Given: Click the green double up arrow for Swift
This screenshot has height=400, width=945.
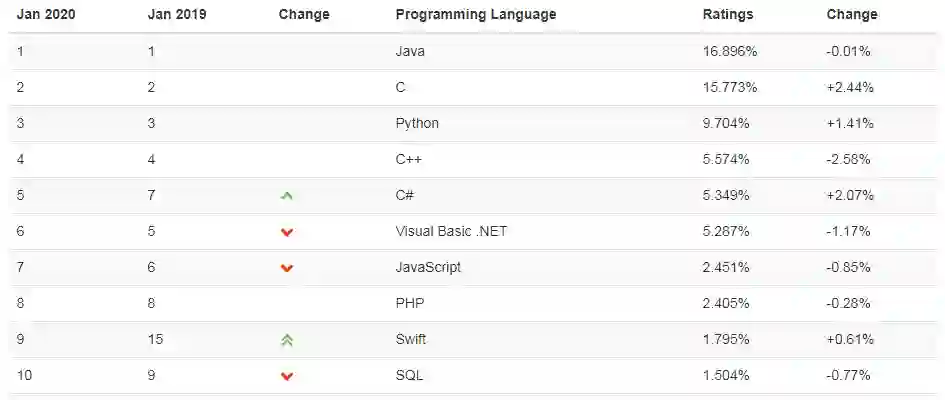Looking at the screenshot, I should coord(287,340).
